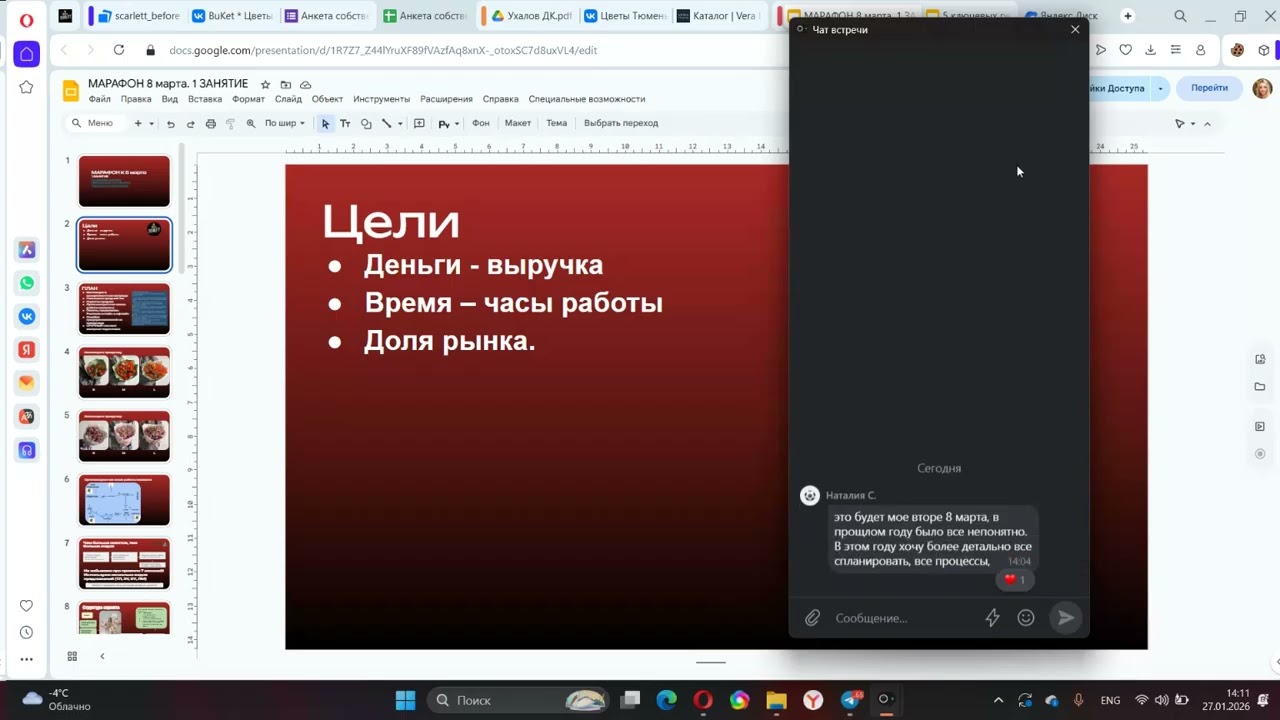Select slide 4 thumbnail with bouquets
This screenshot has width=1280, height=720.
coord(124,372)
